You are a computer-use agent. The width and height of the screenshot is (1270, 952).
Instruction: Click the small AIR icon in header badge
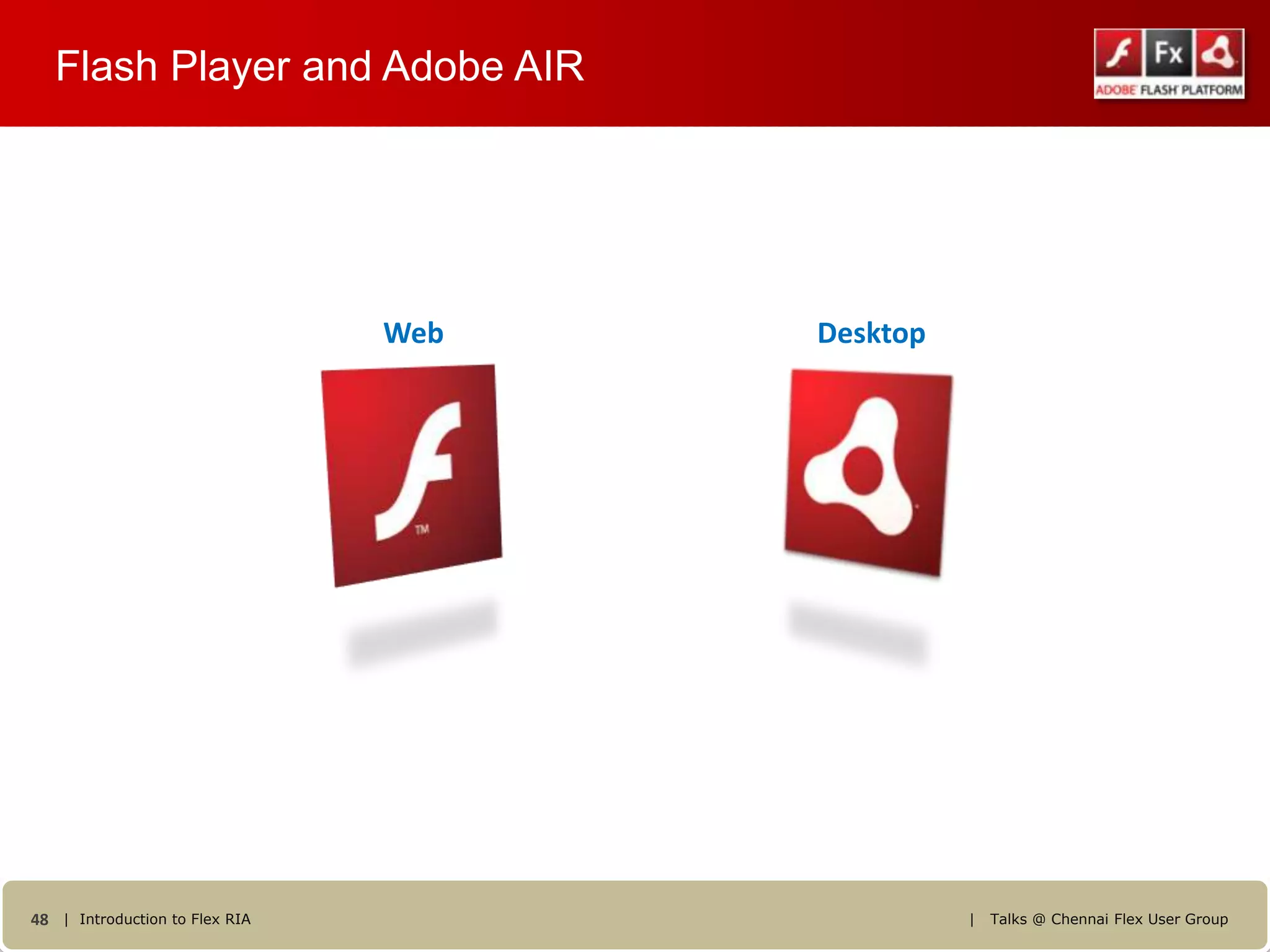point(1219,53)
